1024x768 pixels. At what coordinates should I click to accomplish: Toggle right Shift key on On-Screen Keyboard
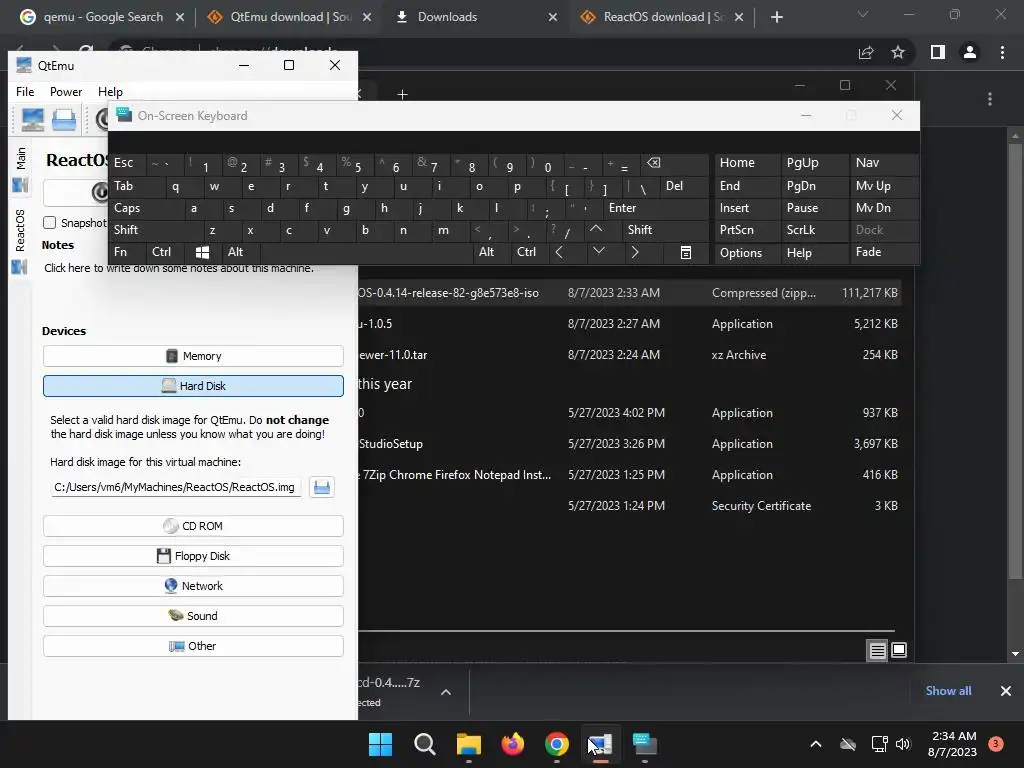tap(664, 230)
